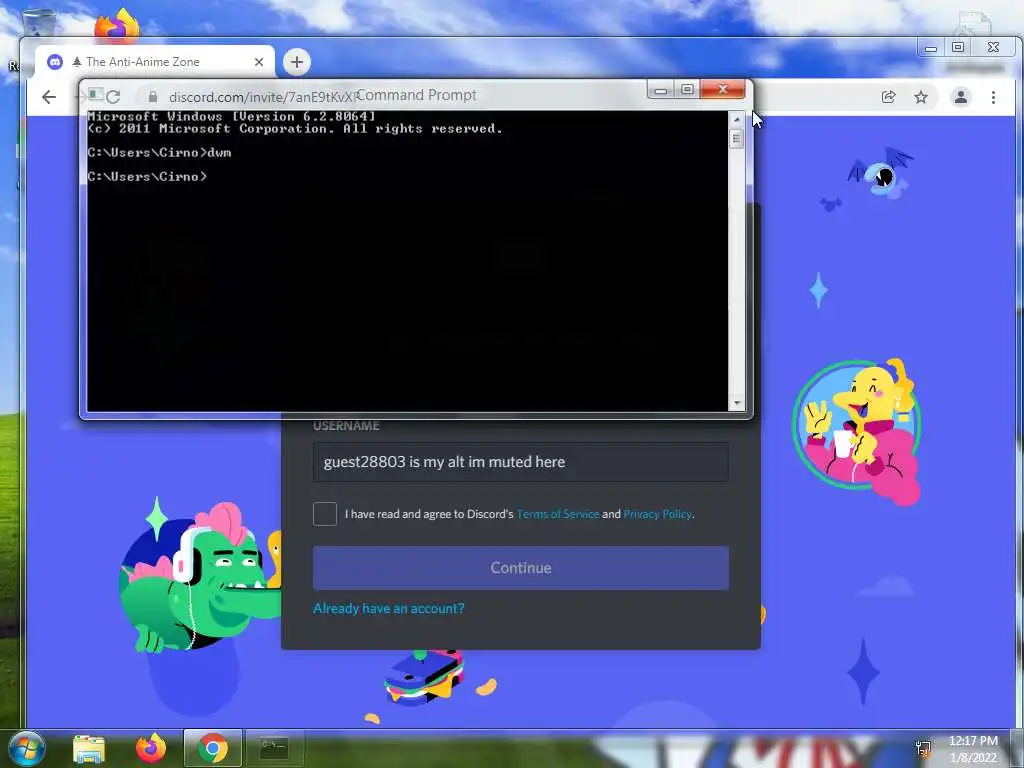Minimize the Chrome browser window
The width and height of the screenshot is (1024, 768).
point(931,48)
